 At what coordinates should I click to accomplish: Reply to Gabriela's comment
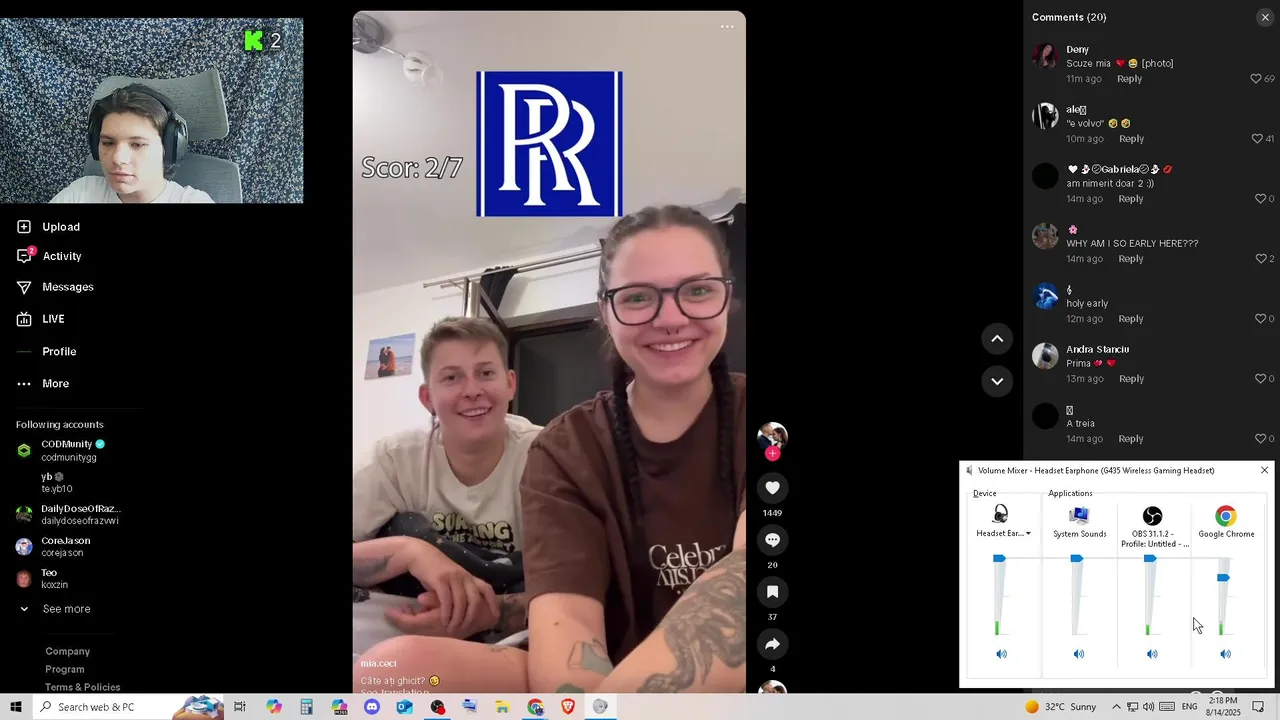1130,199
